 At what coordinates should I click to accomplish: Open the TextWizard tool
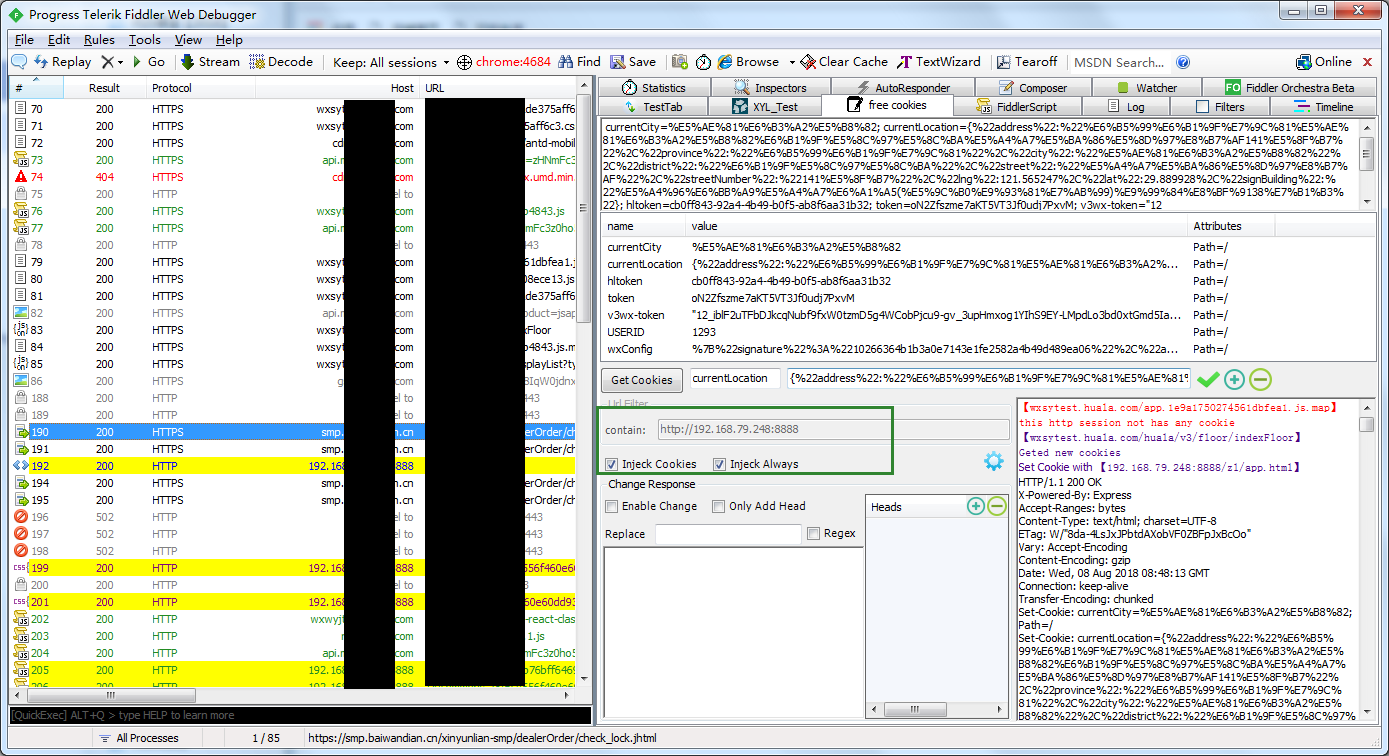[939, 62]
